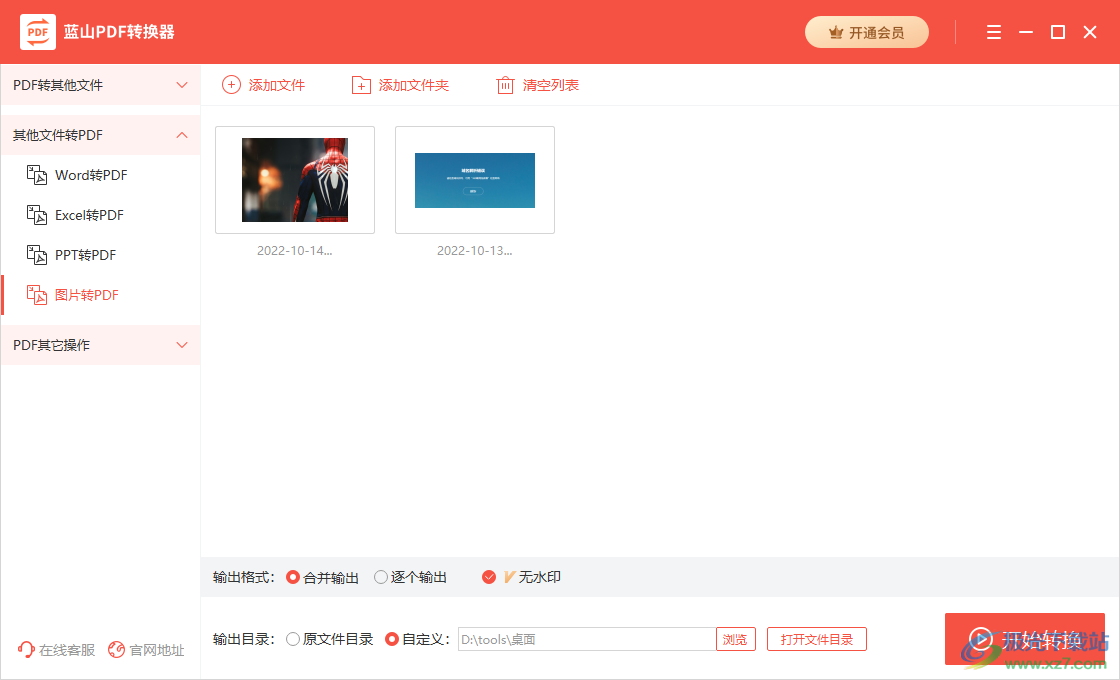Click the VIP badge icon beside 无水印
Screen dimensions: 1120x680
pos(509,577)
